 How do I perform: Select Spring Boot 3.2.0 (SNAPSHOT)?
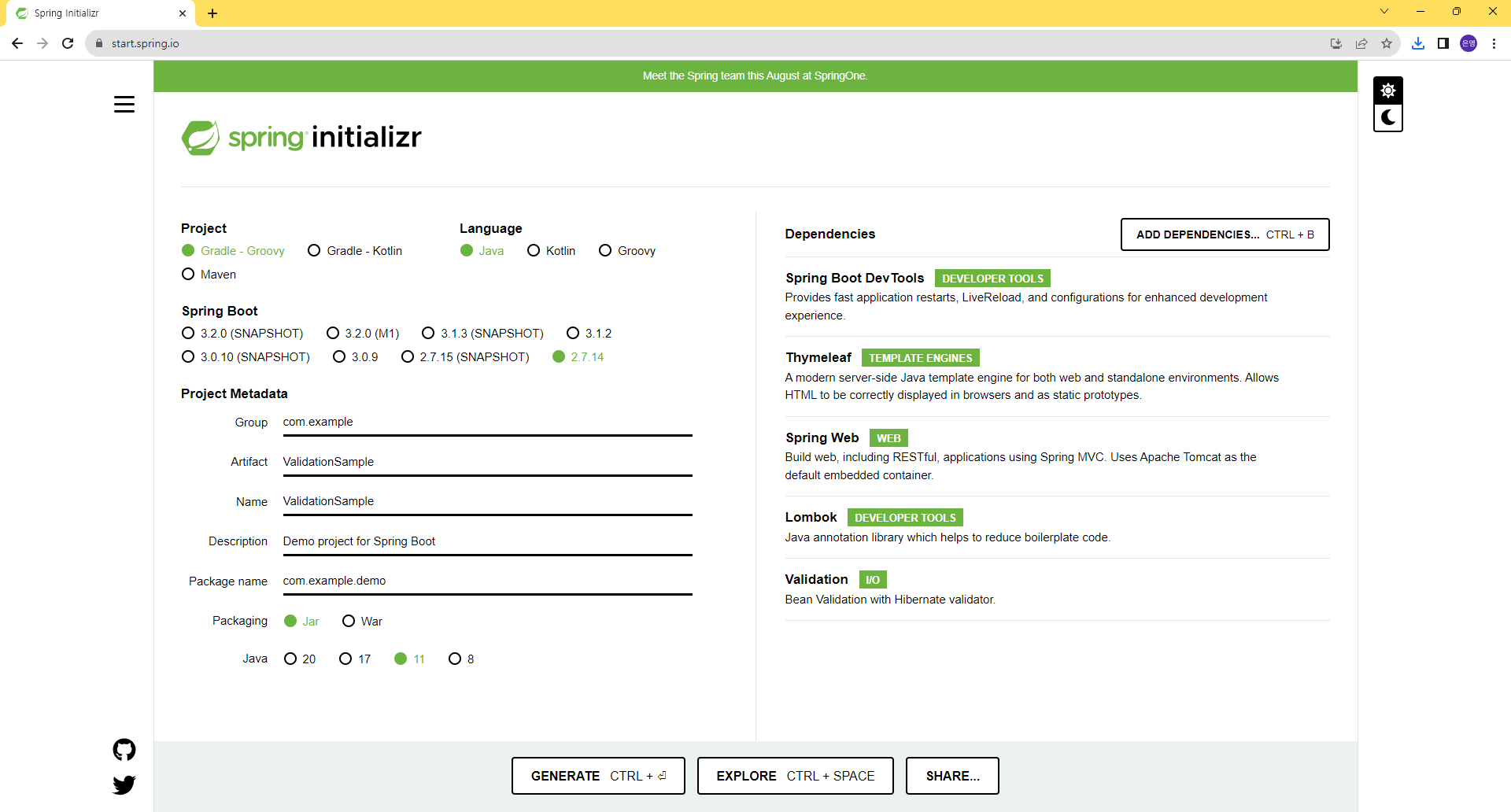[242, 333]
